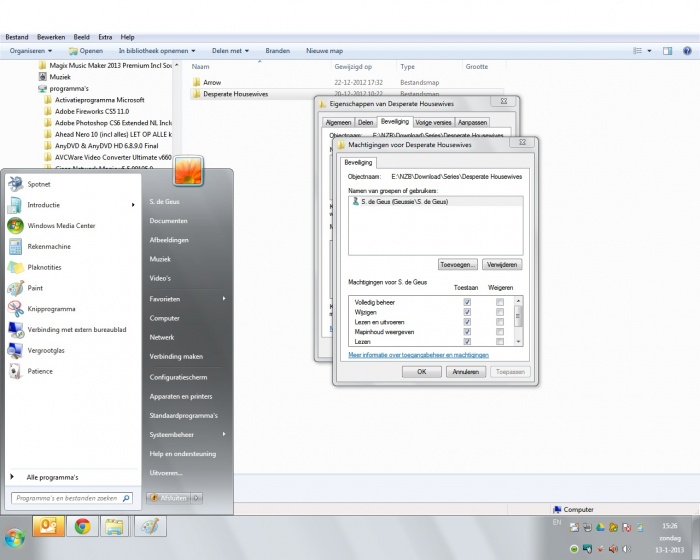
Task: Select the Arrow folder icon
Action: point(196,82)
